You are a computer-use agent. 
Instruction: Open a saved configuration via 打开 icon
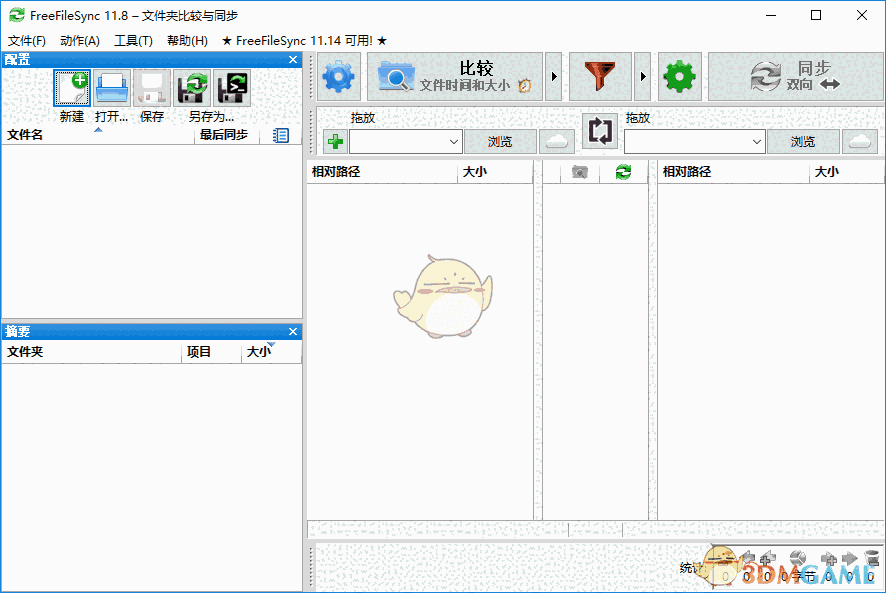click(111, 88)
